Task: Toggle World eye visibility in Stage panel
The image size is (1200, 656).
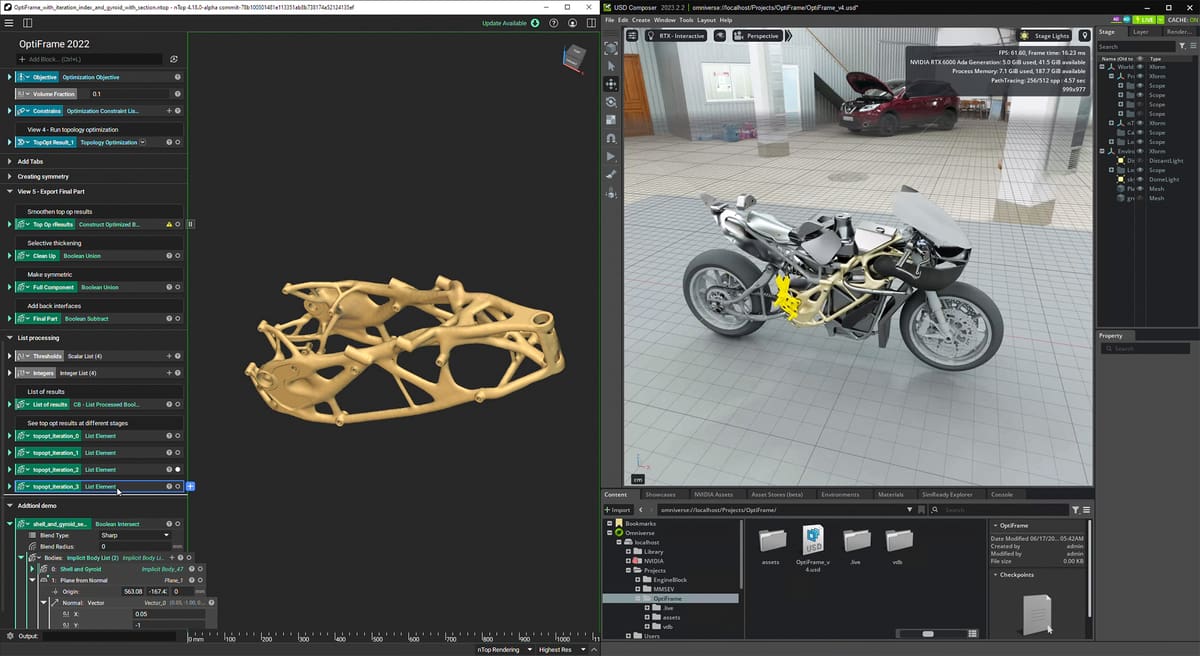Action: click(1139, 67)
